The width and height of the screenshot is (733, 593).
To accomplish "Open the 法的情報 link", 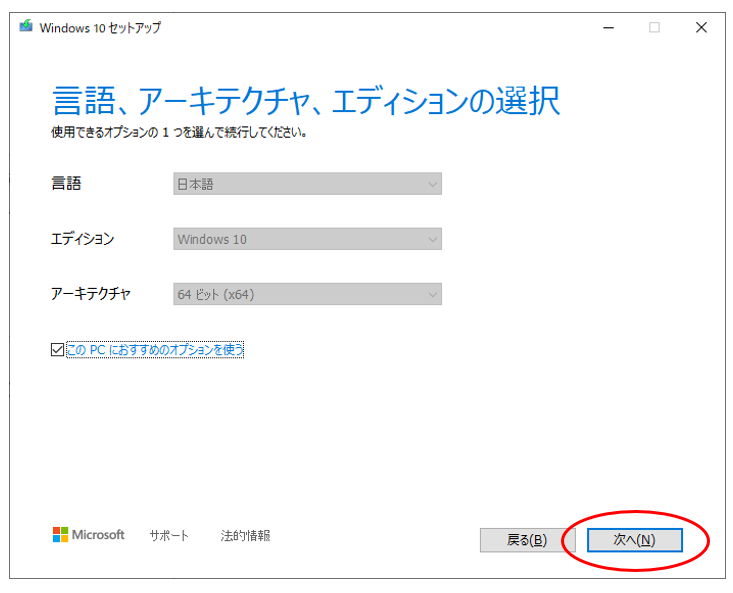I will (245, 535).
